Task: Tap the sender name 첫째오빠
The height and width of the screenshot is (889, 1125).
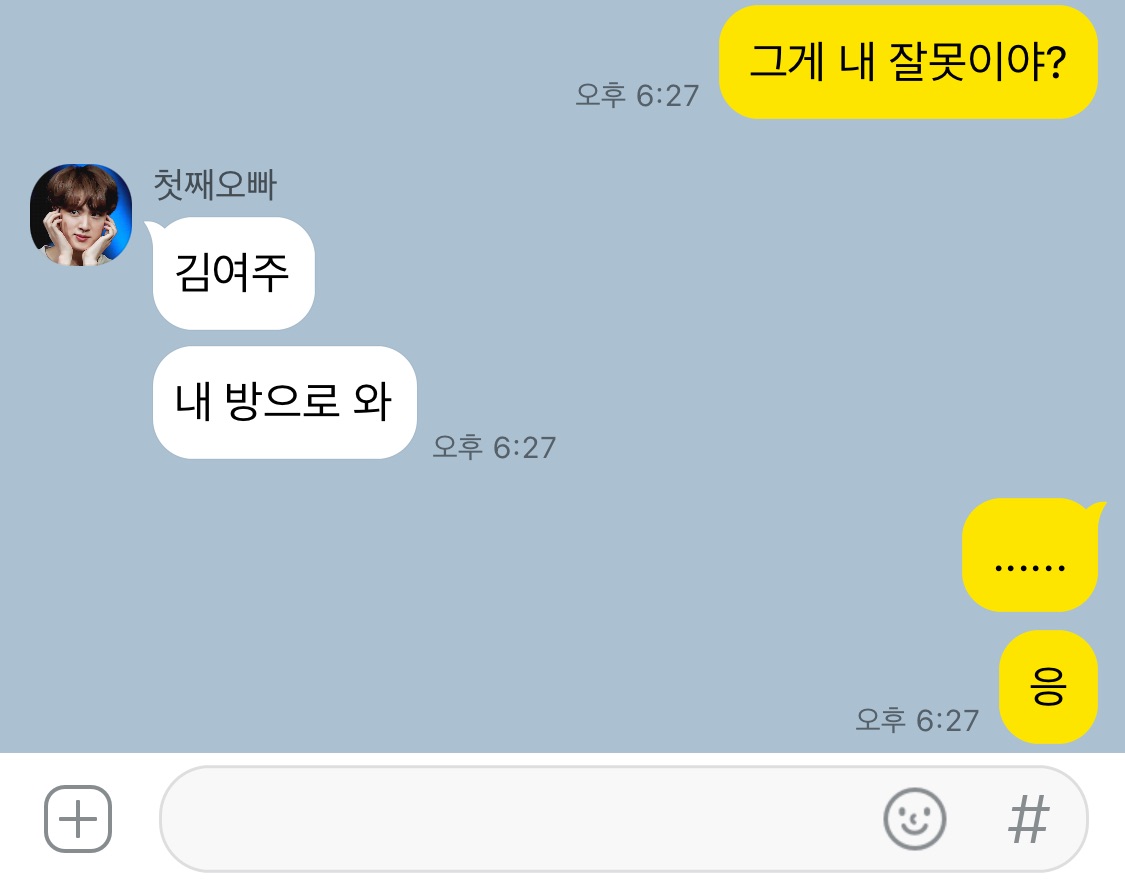Action: [215, 184]
